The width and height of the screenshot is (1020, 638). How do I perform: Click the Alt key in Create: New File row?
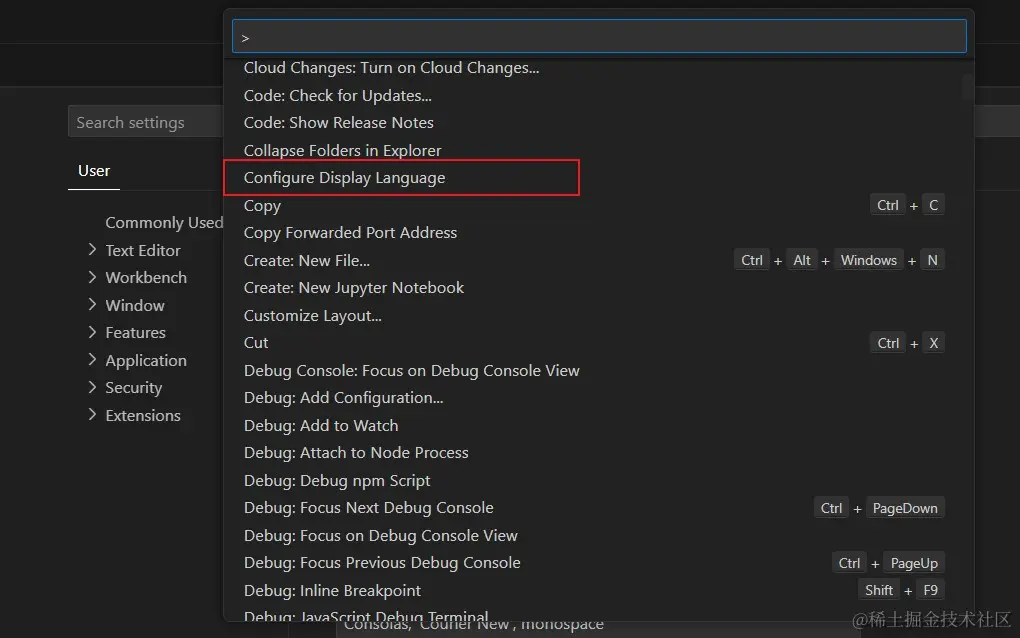tap(801, 260)
